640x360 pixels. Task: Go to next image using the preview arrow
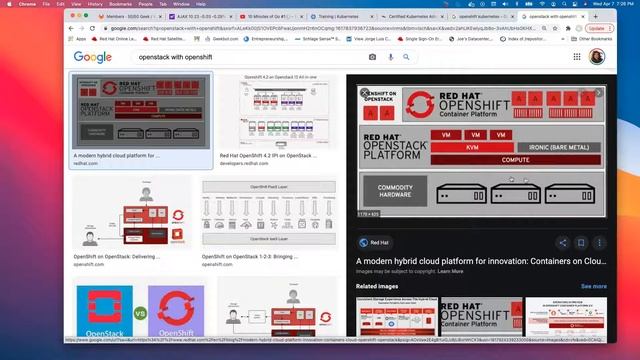599,93
